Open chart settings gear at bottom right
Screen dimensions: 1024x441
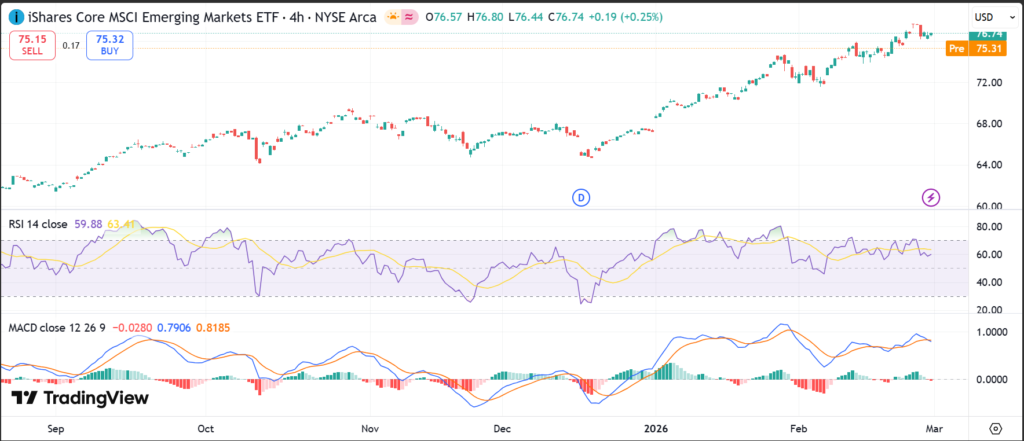[996, 425]
